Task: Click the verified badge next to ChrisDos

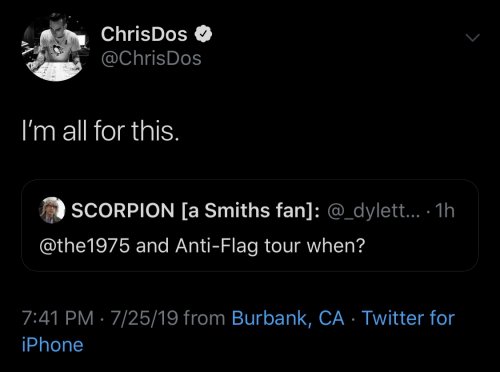Action: pos(203,34)
